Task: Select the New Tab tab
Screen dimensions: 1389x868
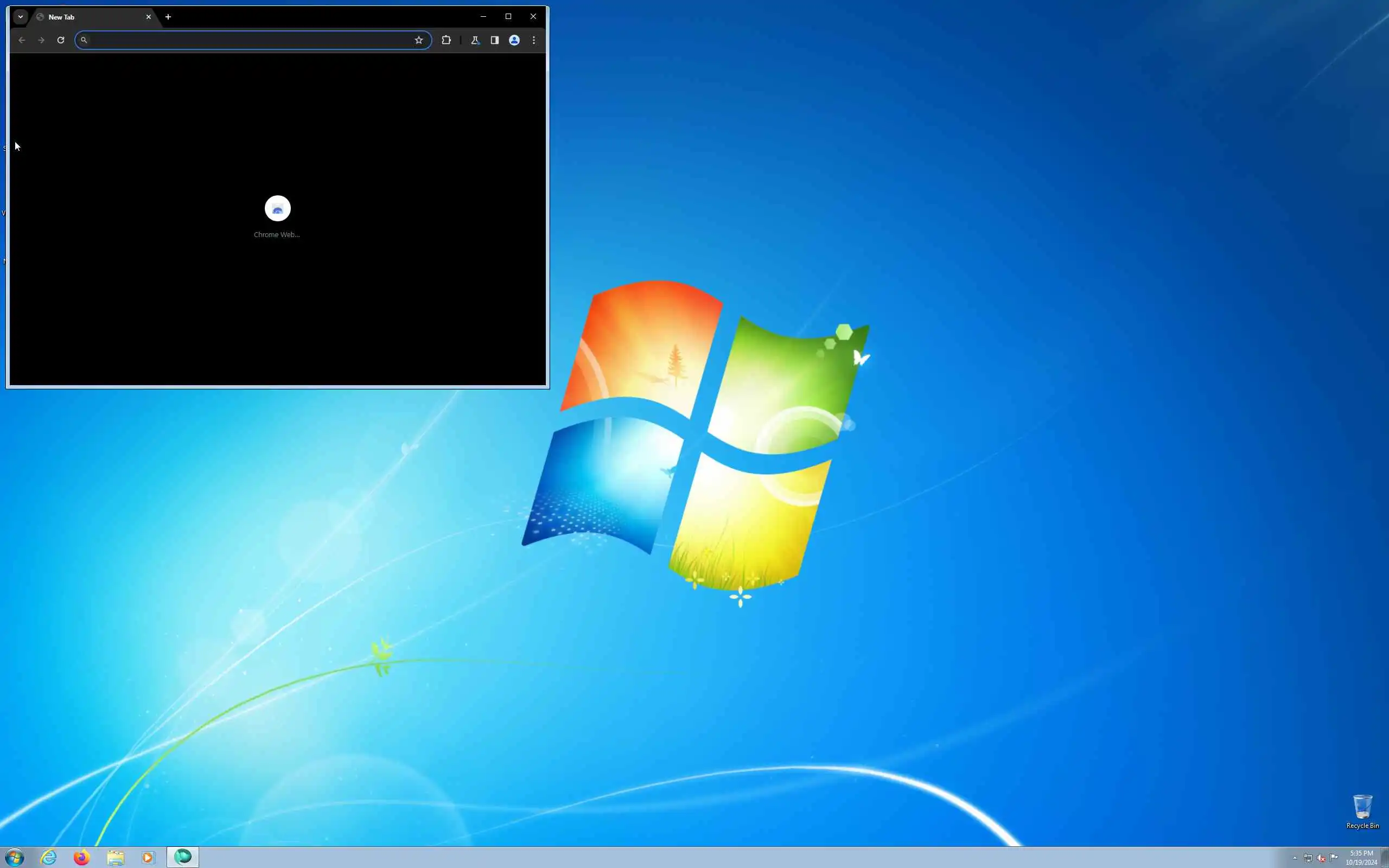Action: click(x=86, y=17)
